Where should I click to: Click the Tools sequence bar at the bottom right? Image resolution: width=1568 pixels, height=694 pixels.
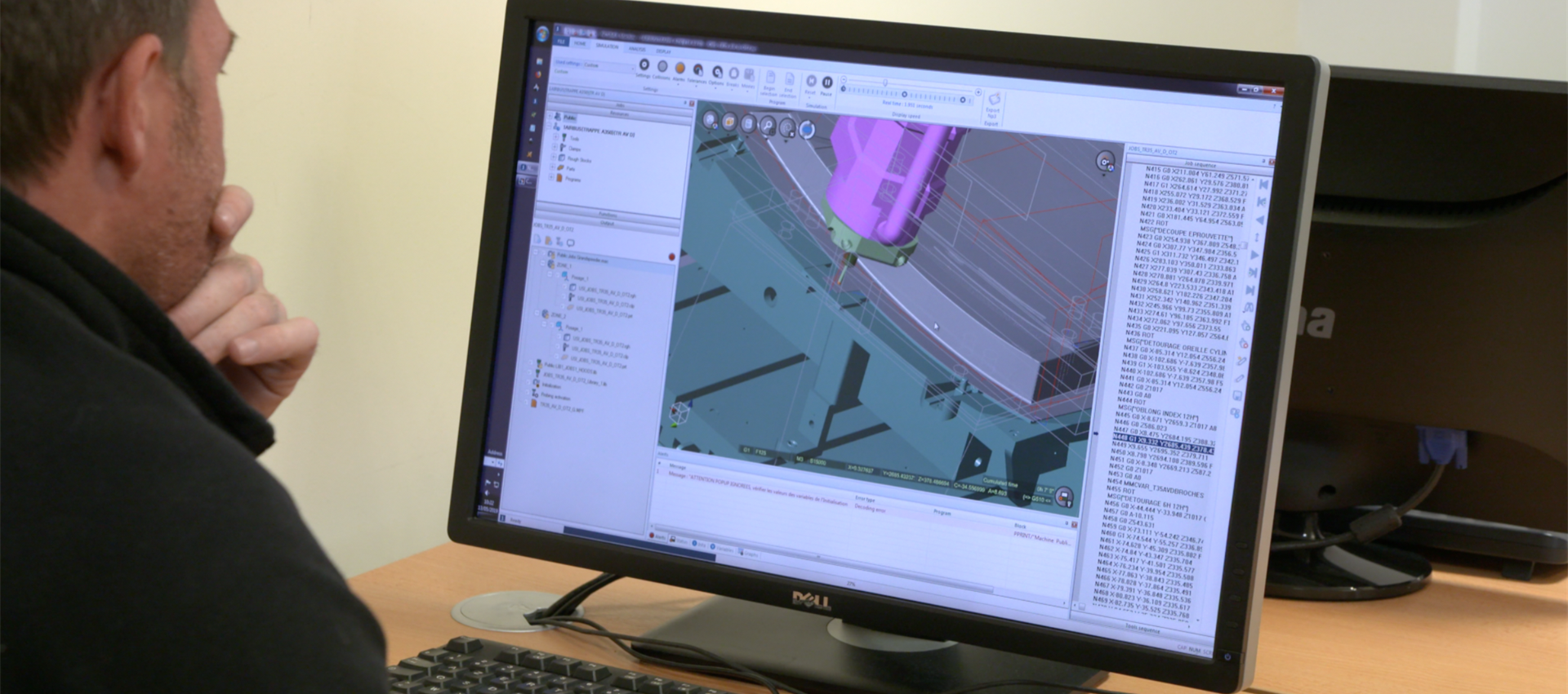[x=1143, y=629]
